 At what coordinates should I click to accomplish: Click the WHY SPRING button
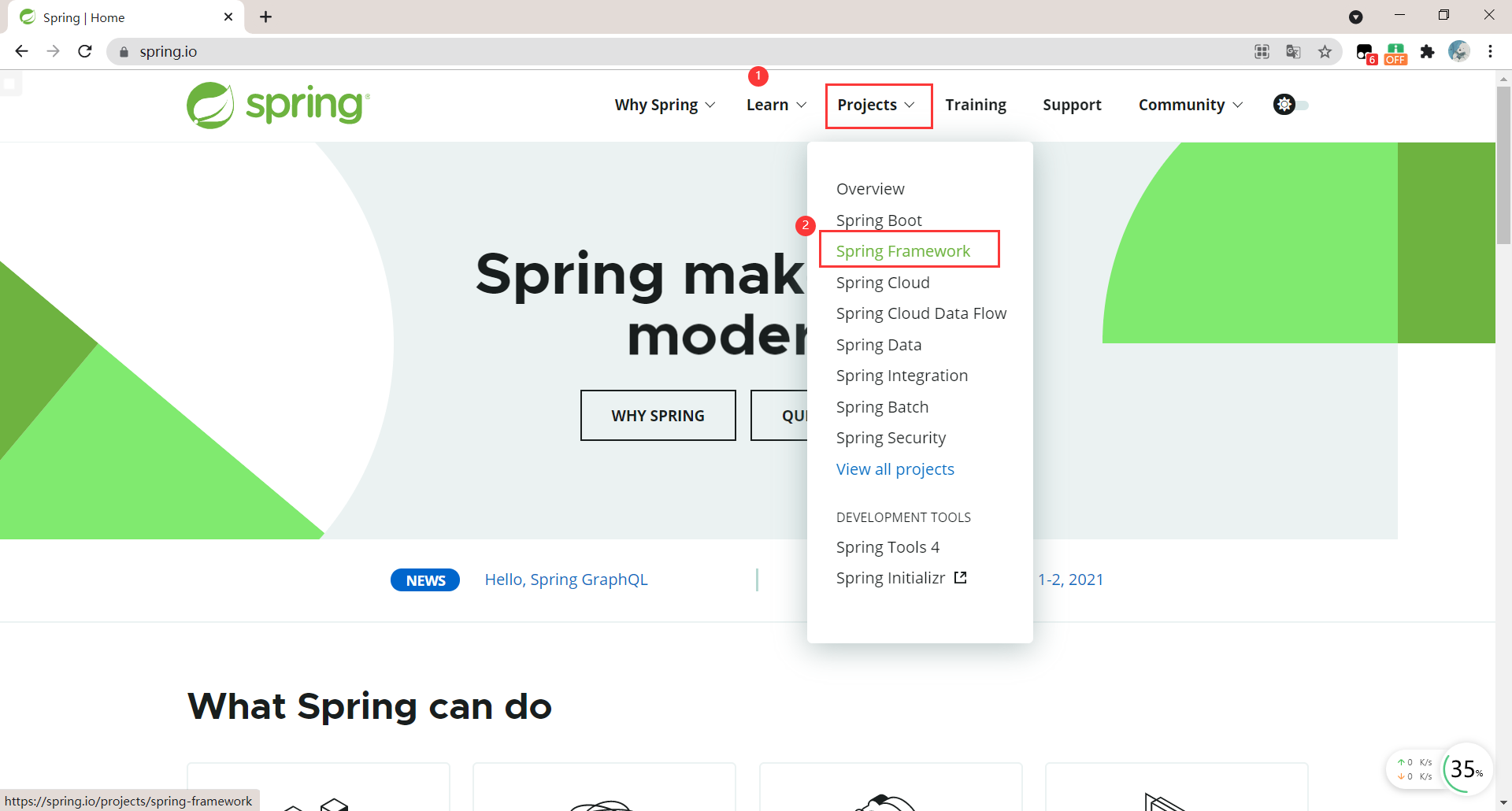[x=658, y=416]
